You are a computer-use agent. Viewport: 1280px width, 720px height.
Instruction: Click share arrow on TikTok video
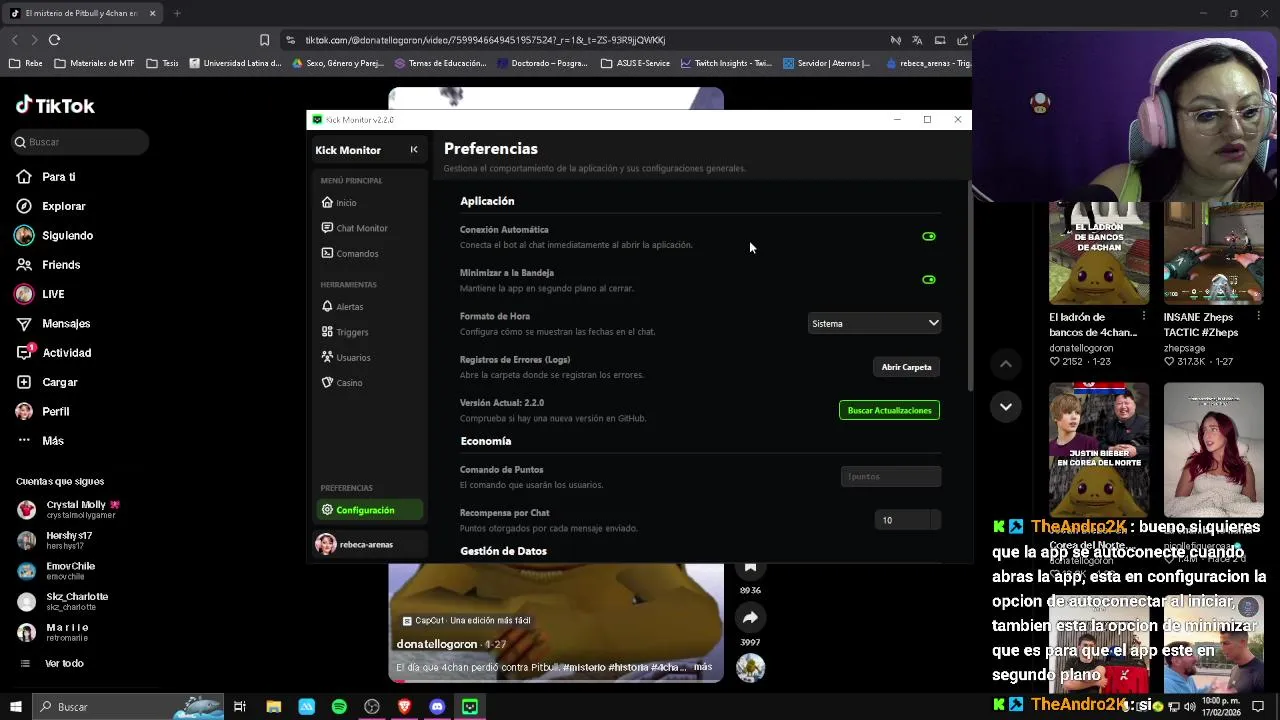(750, 618)
